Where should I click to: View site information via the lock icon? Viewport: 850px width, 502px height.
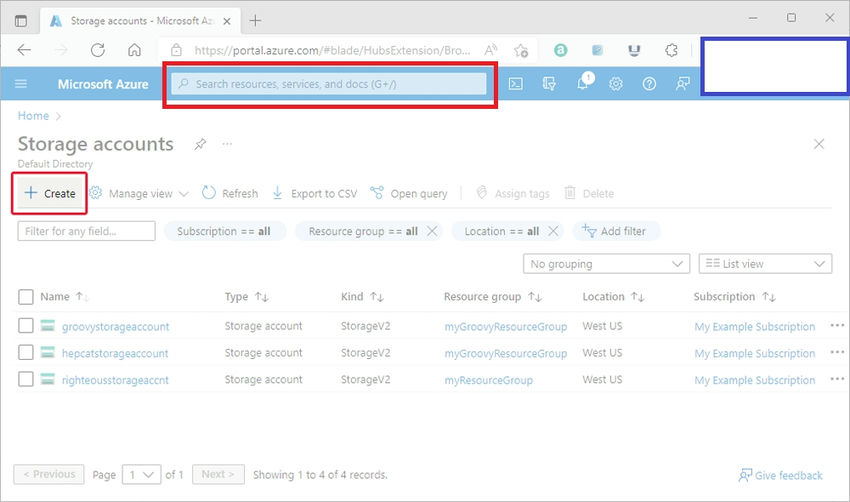176,50
